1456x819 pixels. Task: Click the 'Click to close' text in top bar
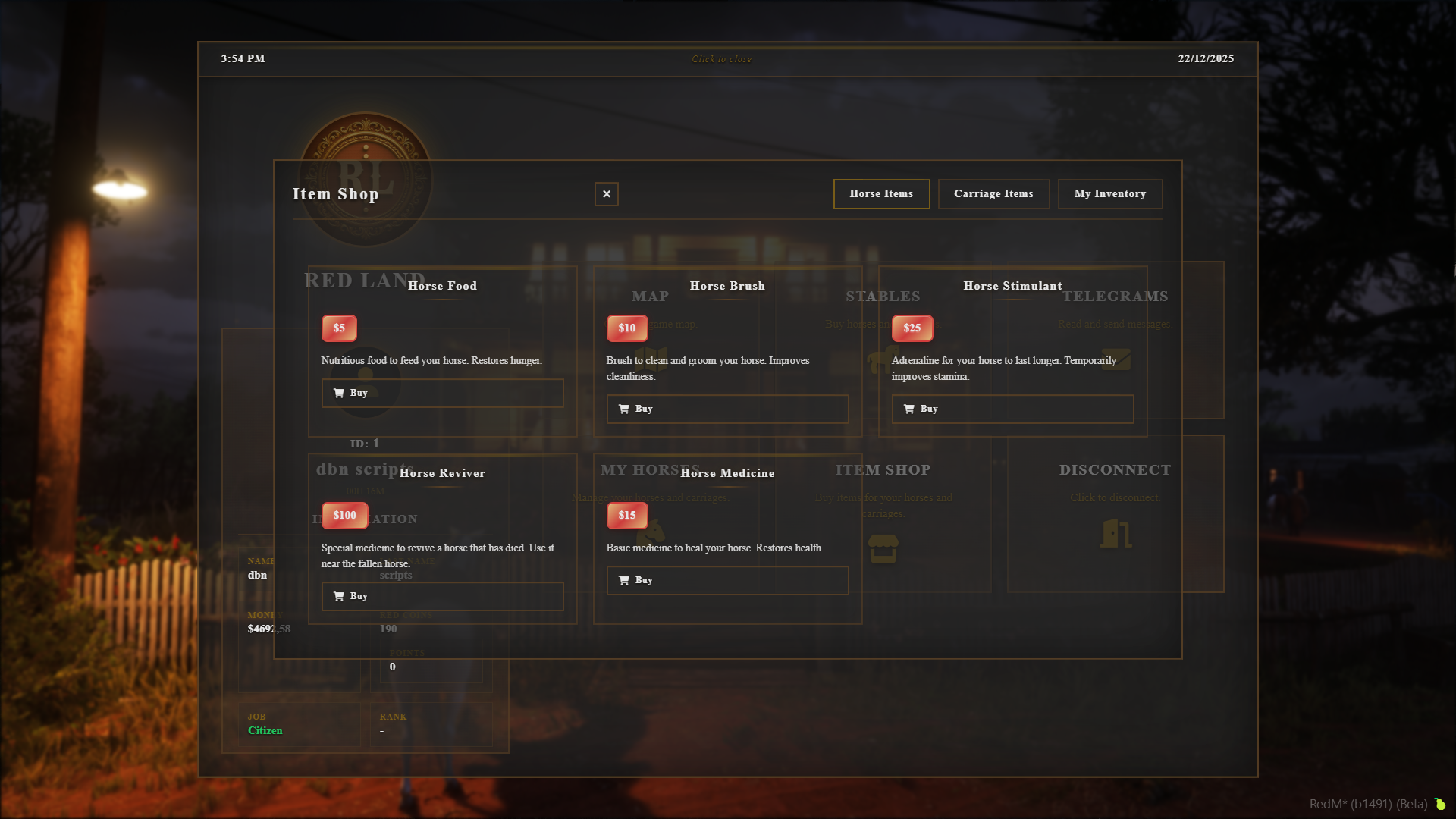coord(722,59)
